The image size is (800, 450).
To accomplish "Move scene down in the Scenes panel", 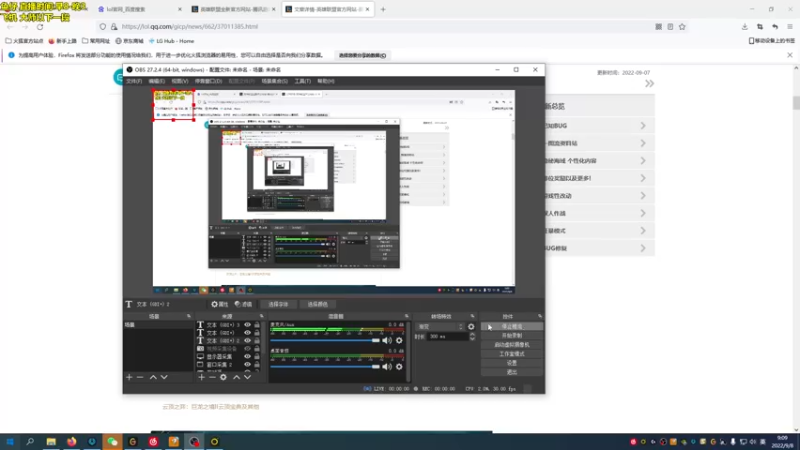I will pos(164,377).
